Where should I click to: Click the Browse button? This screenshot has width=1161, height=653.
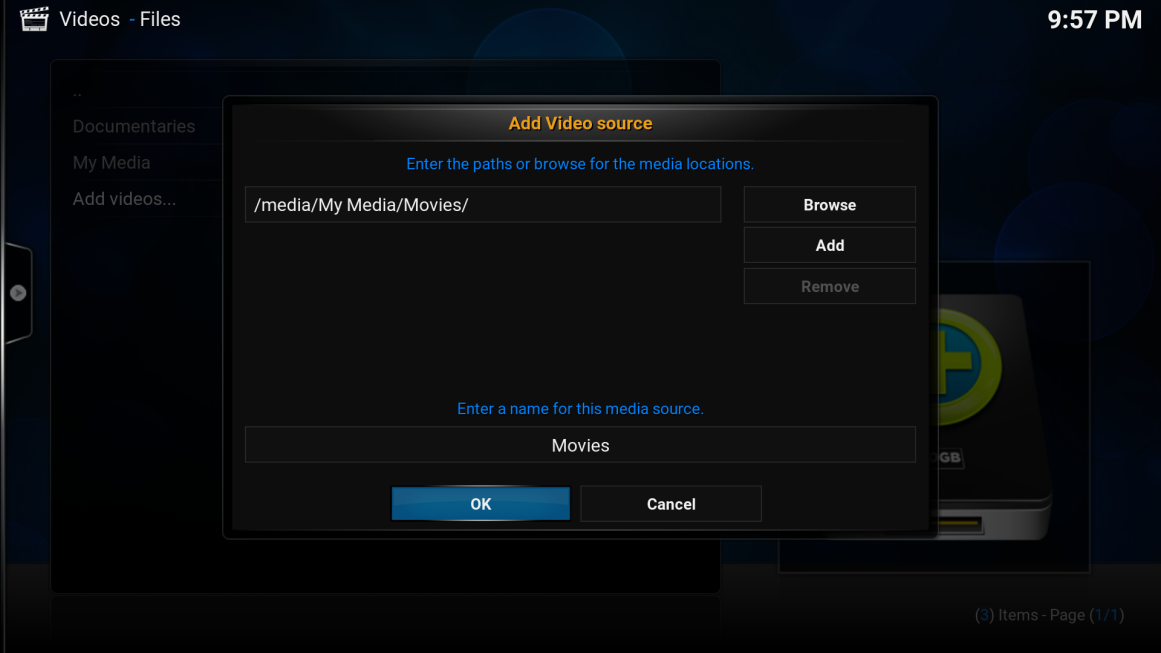tap(829, 205)
